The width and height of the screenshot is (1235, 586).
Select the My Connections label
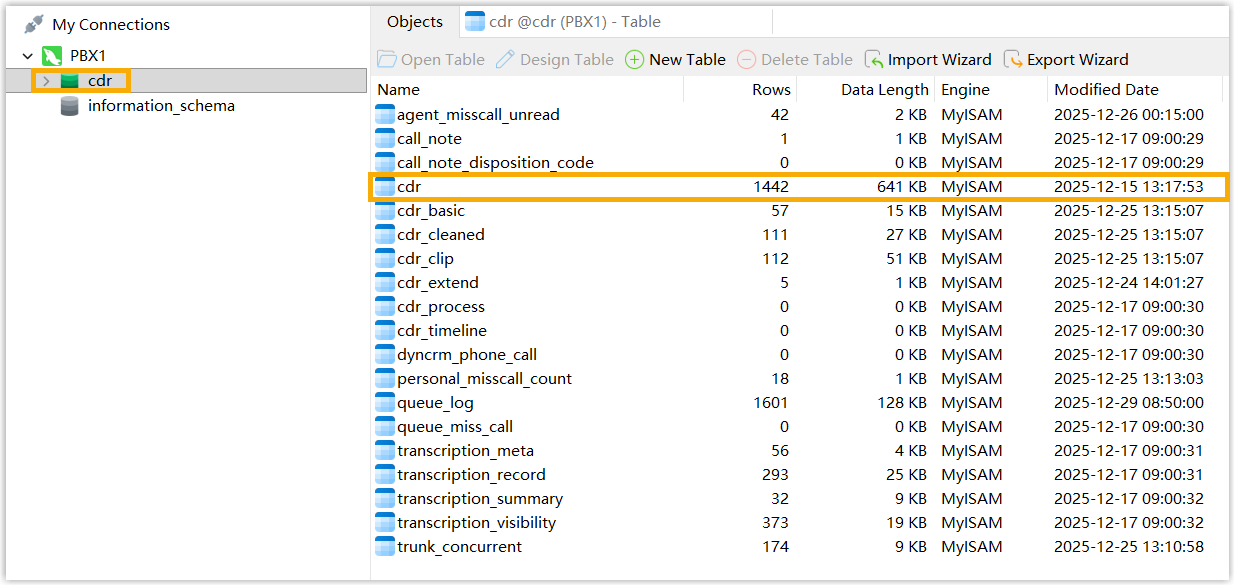point(111,24)
